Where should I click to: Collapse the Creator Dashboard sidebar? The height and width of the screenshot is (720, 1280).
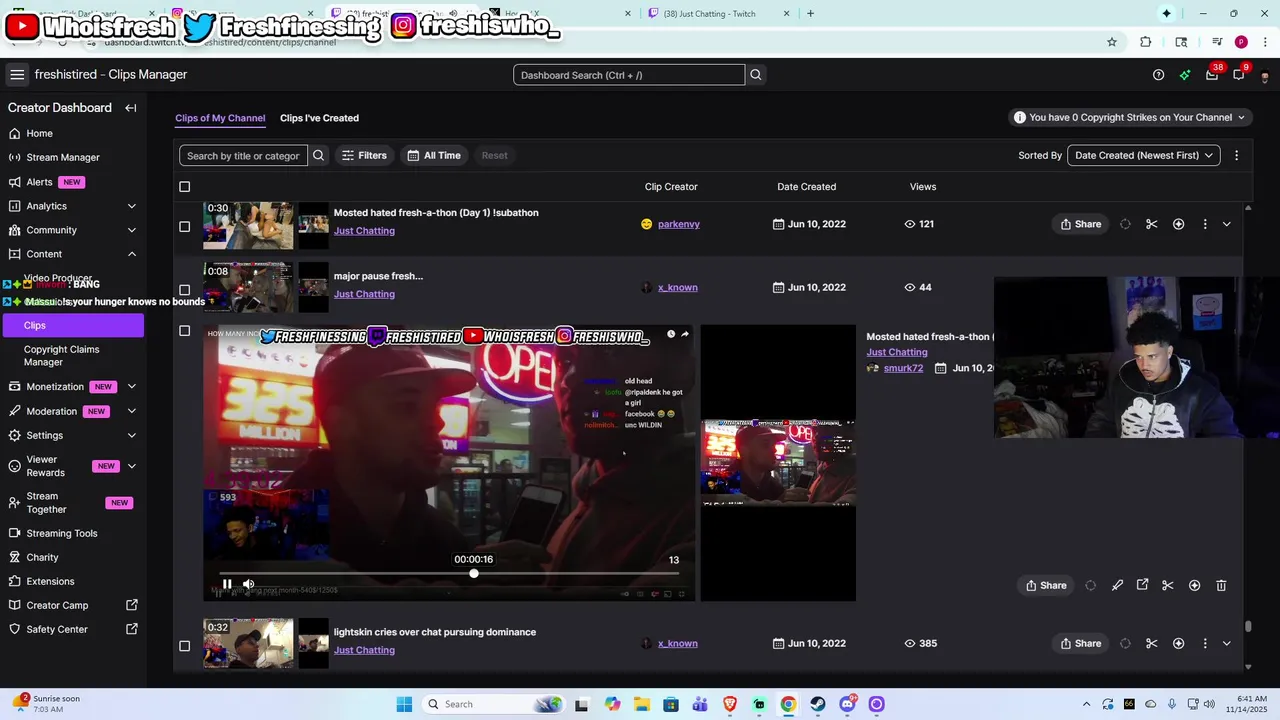[130, 108]
